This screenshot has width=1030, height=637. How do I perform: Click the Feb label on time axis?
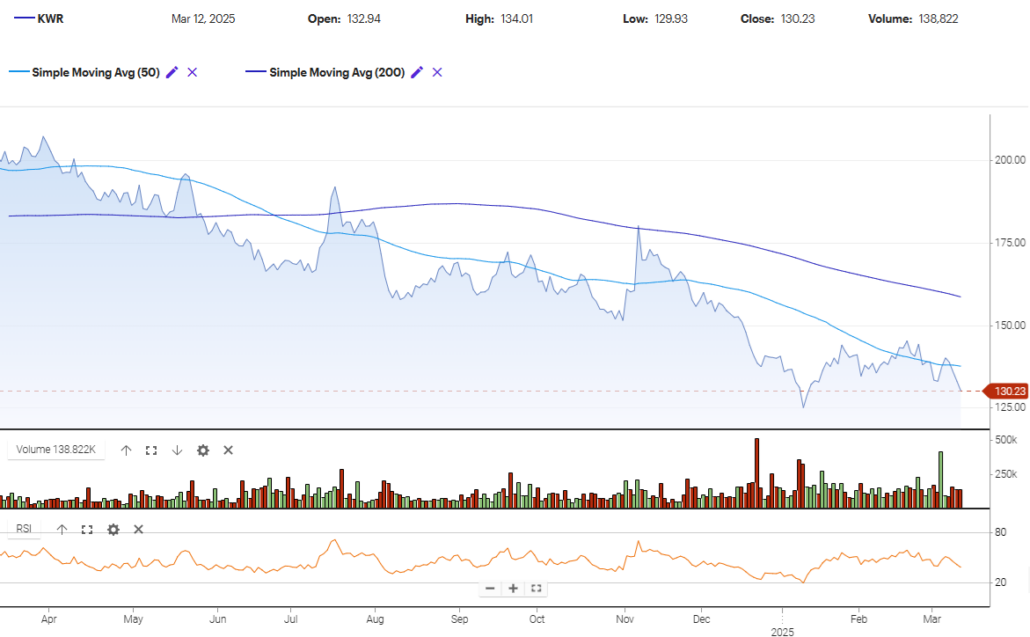point(859,619)
